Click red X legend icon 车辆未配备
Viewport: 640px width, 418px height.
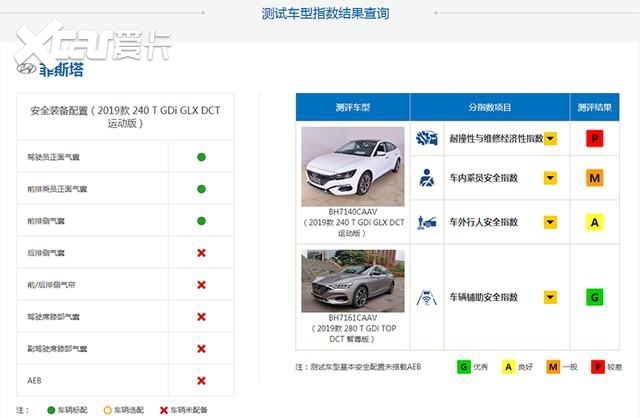pyautogui.click(x=164, y=410)
